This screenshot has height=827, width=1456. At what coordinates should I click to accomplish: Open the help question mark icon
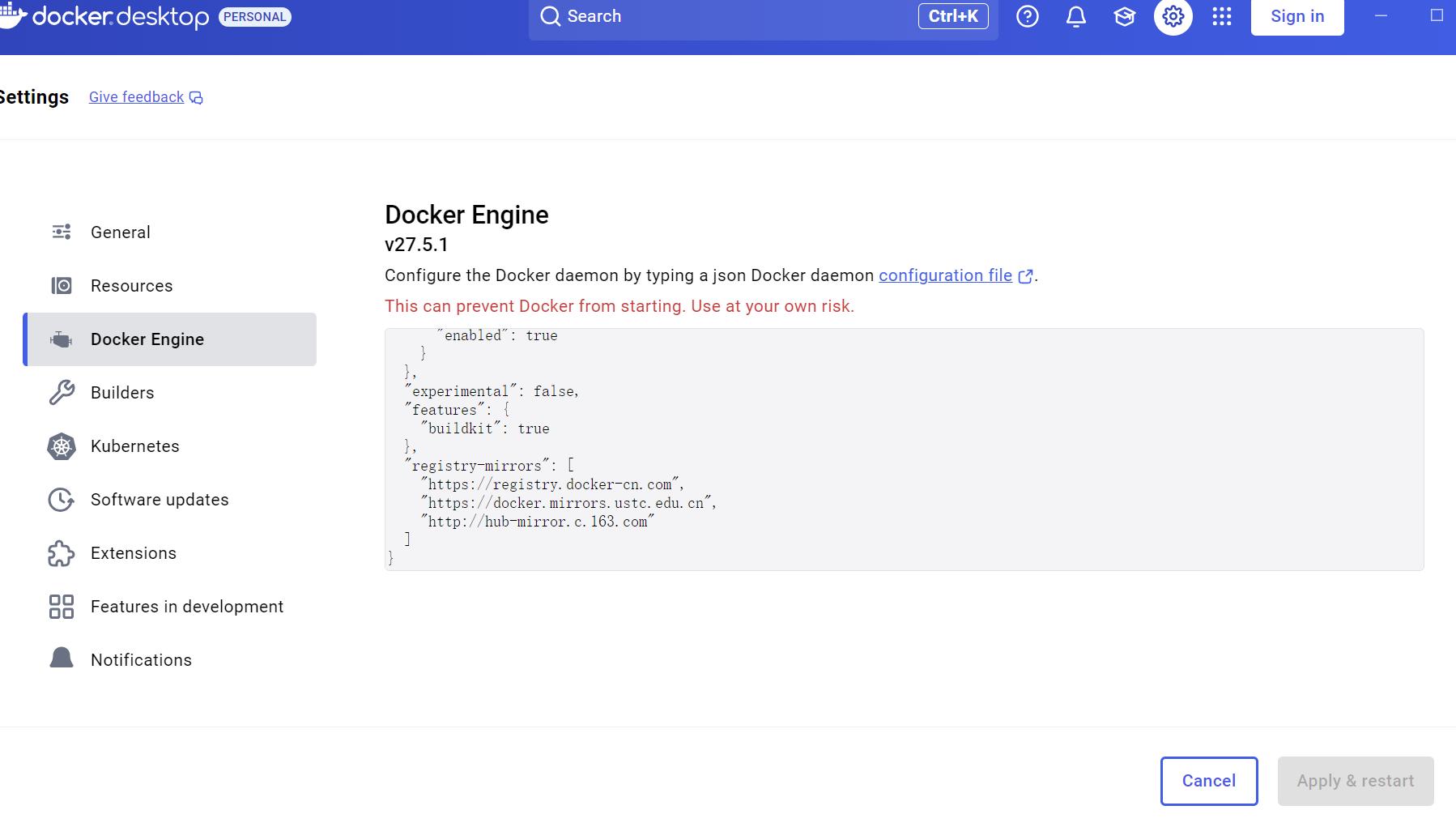(x=1027, y=16)
